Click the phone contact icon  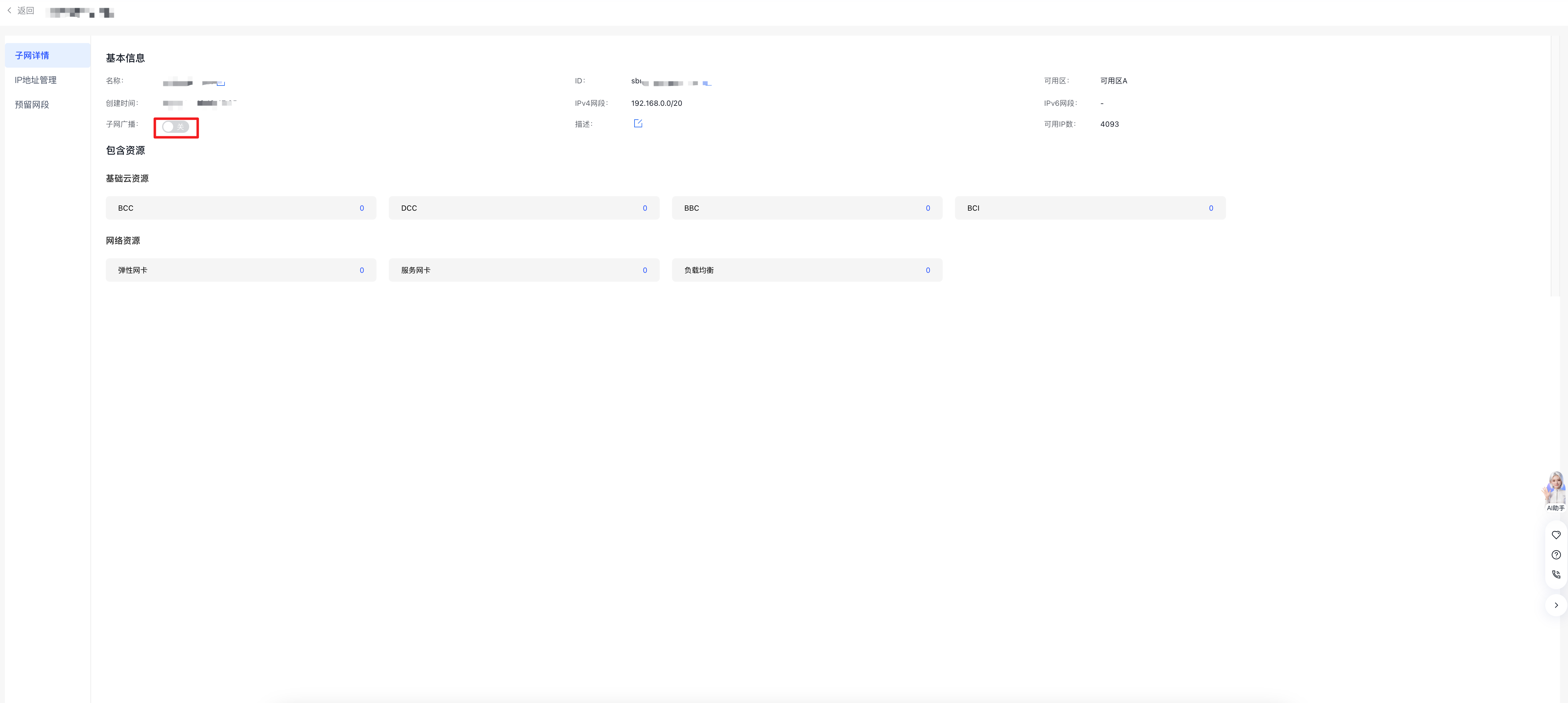[x=1556, y=574]
